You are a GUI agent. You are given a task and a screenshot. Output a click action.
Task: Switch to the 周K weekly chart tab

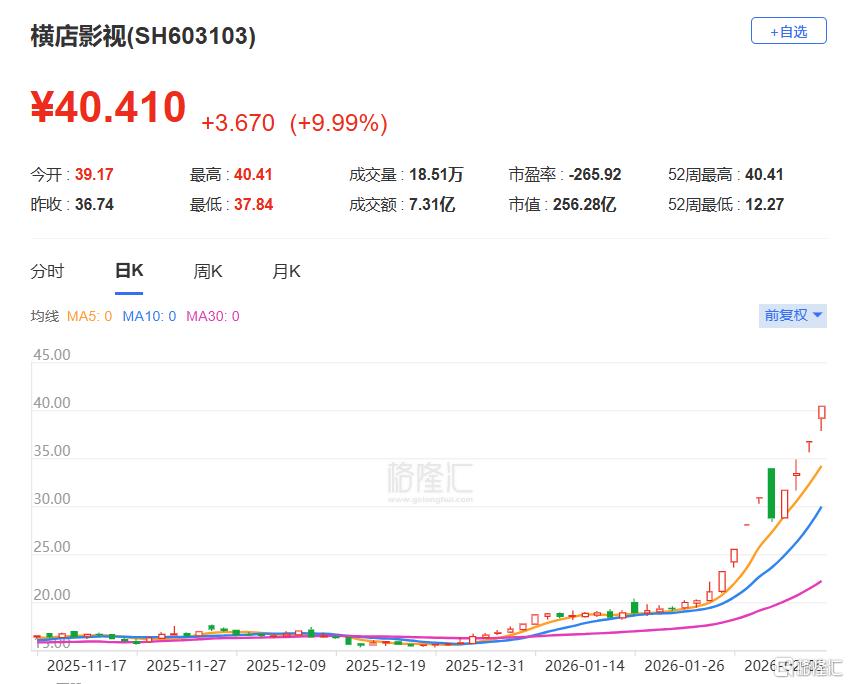207,270
